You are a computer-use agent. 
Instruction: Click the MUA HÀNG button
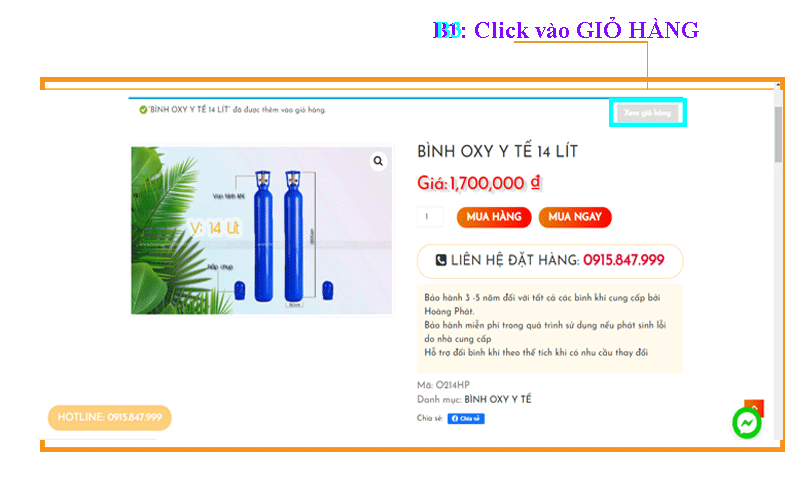[494, 217]
